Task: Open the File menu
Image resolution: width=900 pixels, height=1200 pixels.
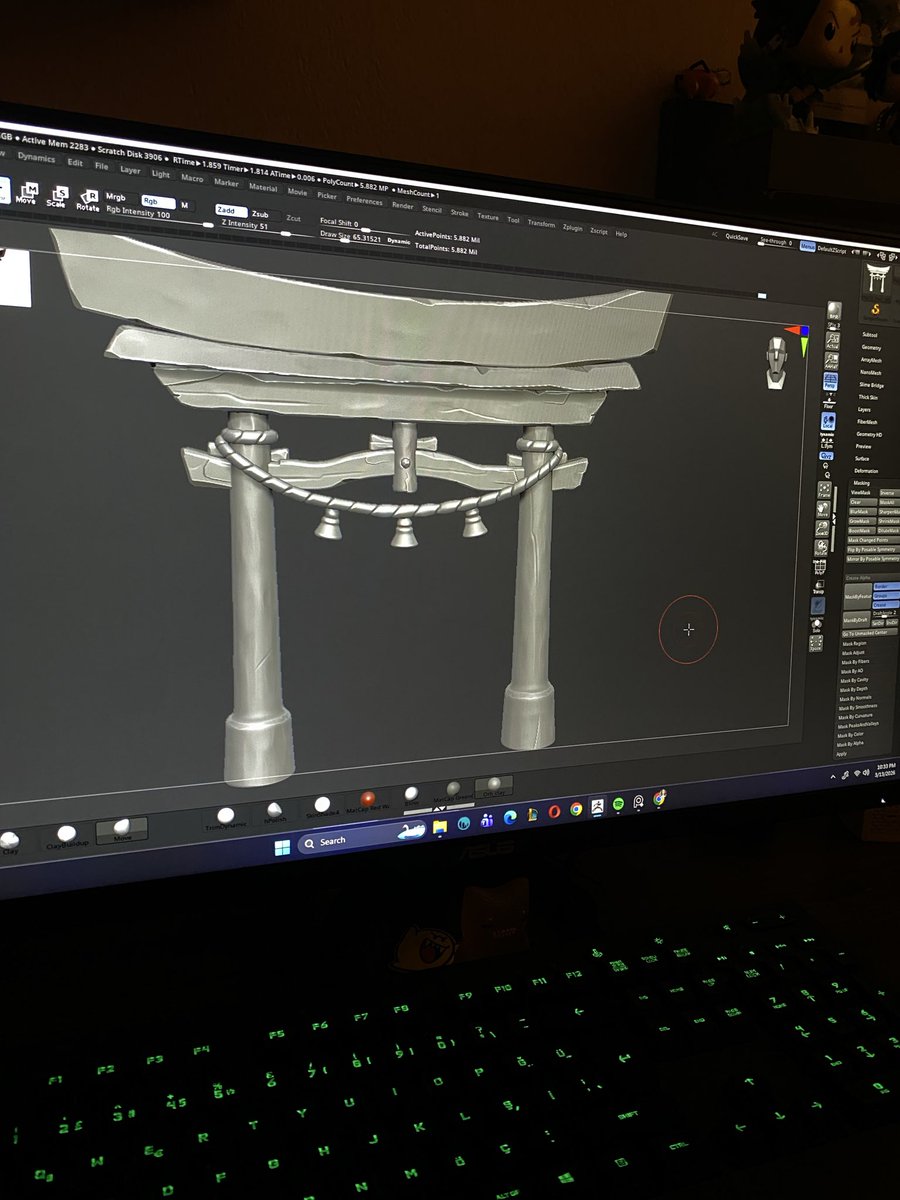Action: 101,166
